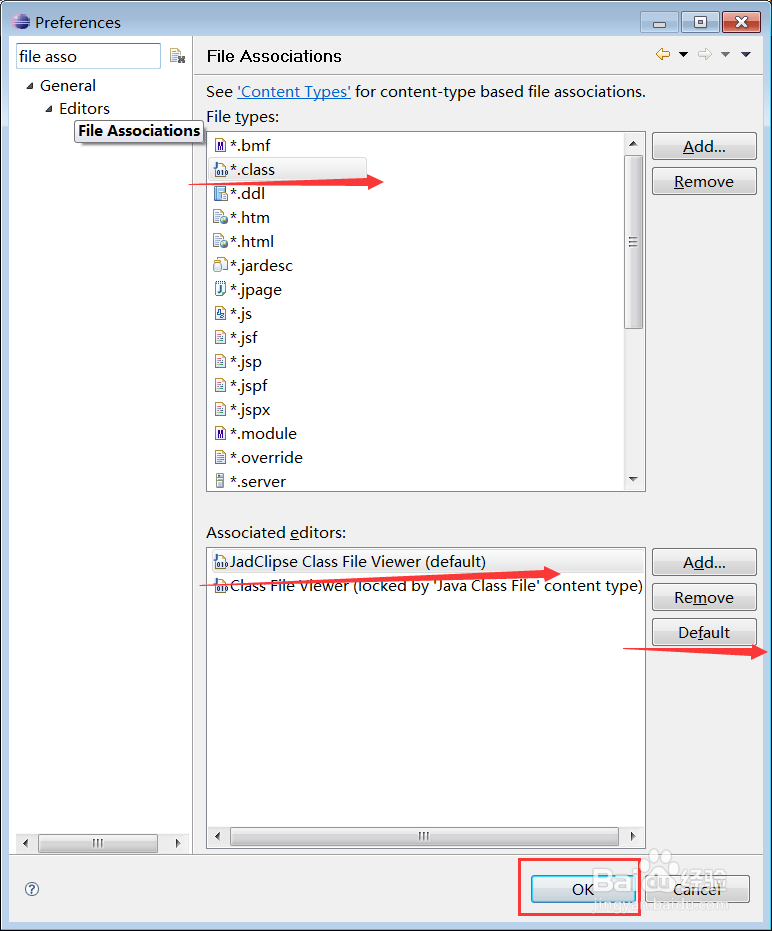
Task: Click the file types vertical scrollbar thumb
Action: click(633, 242)
